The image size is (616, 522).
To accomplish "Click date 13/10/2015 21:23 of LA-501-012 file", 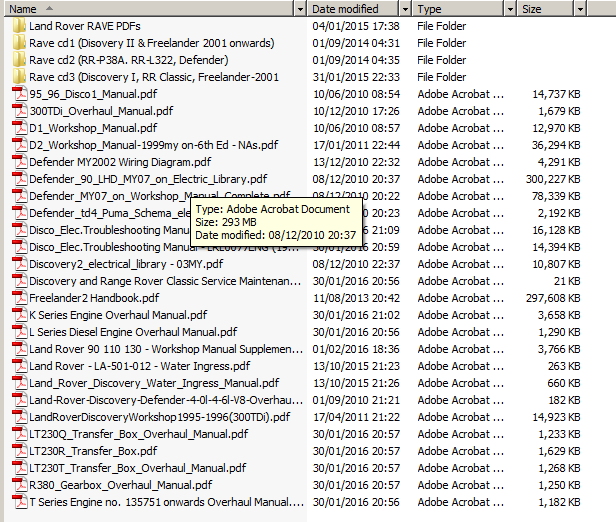I will [356, 366].
